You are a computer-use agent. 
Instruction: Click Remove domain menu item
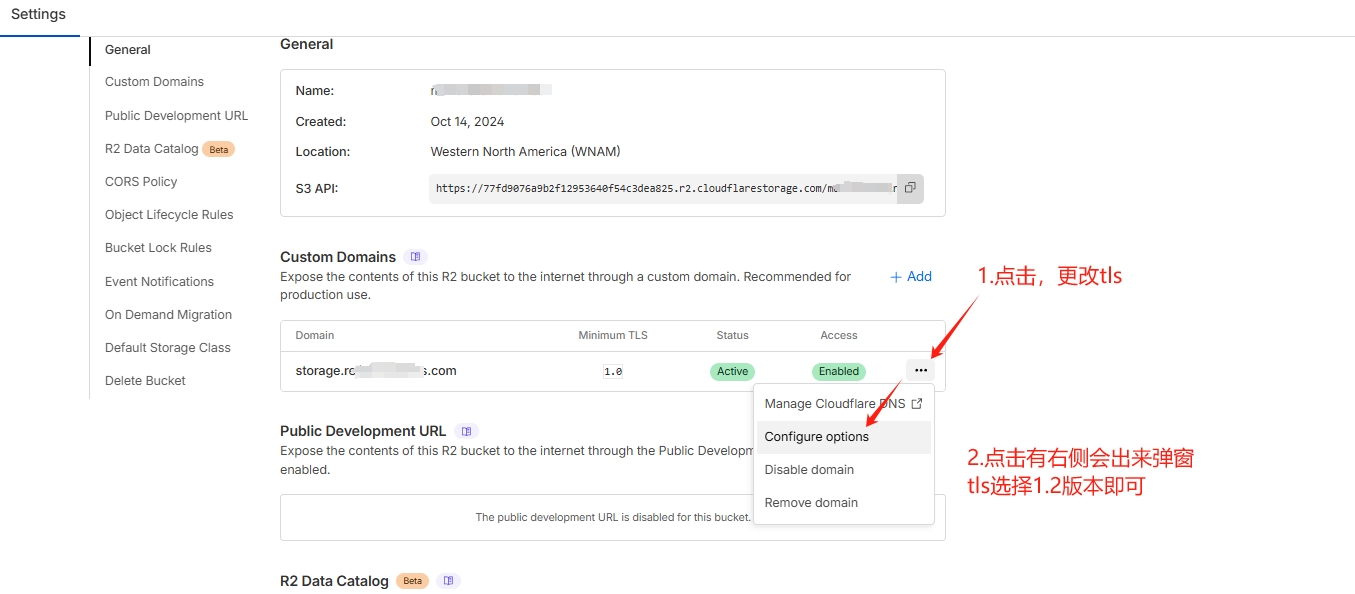(811, 503)
